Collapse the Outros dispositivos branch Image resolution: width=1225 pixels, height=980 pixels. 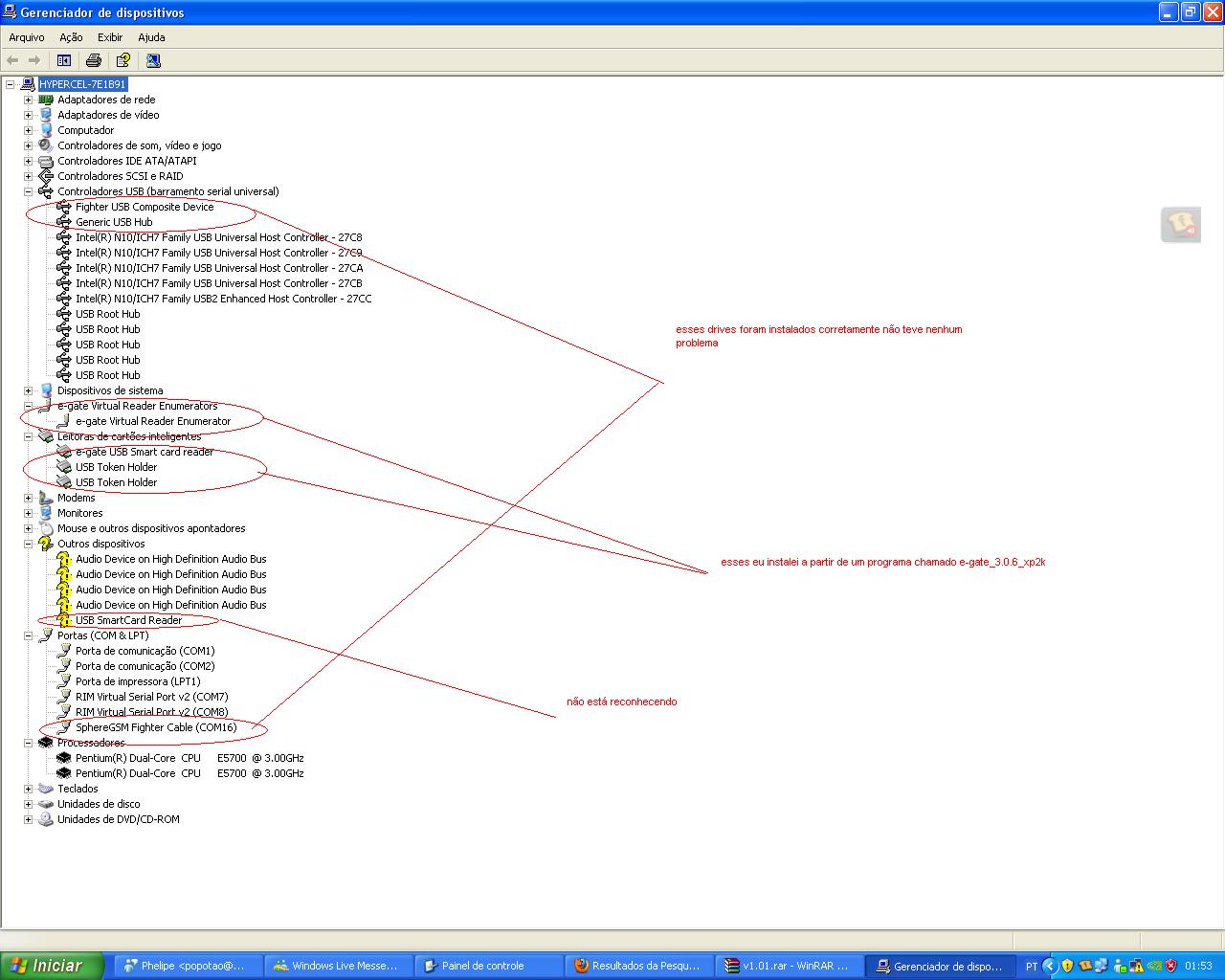(29, 544)
